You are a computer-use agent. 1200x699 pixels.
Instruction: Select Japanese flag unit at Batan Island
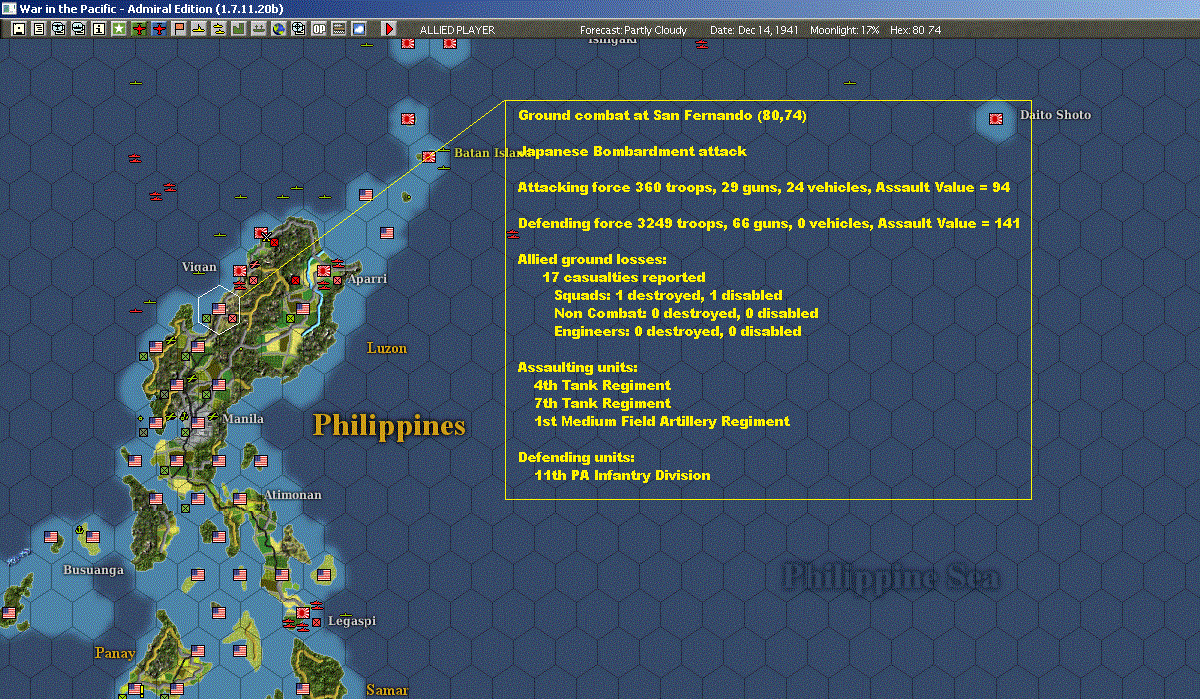pos(429,156)
